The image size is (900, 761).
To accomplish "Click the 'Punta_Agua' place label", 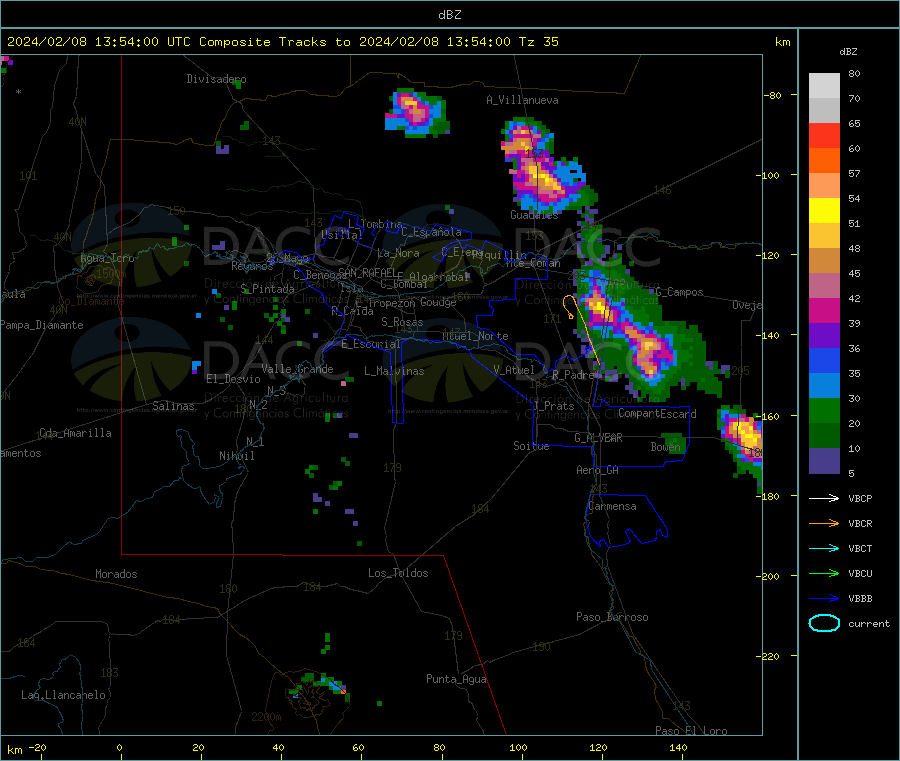I will pyautogui.click(x=456, y=679).
